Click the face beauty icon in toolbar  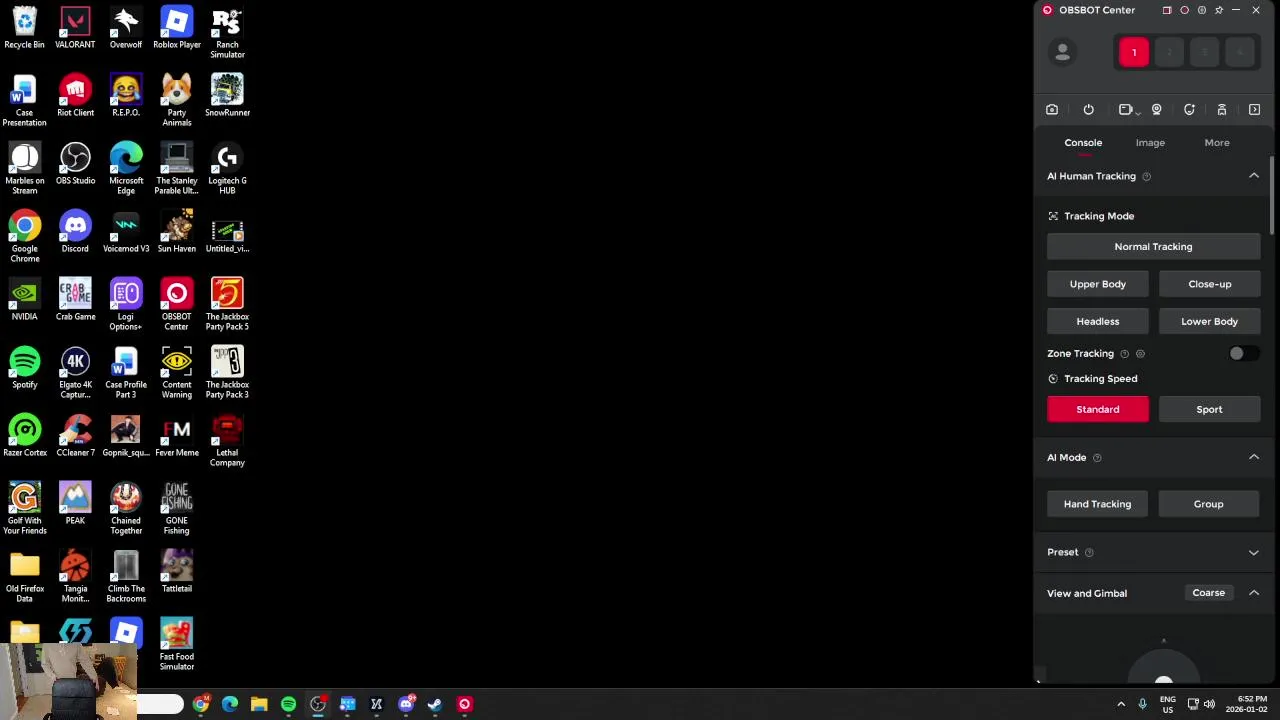point(1189,110)
